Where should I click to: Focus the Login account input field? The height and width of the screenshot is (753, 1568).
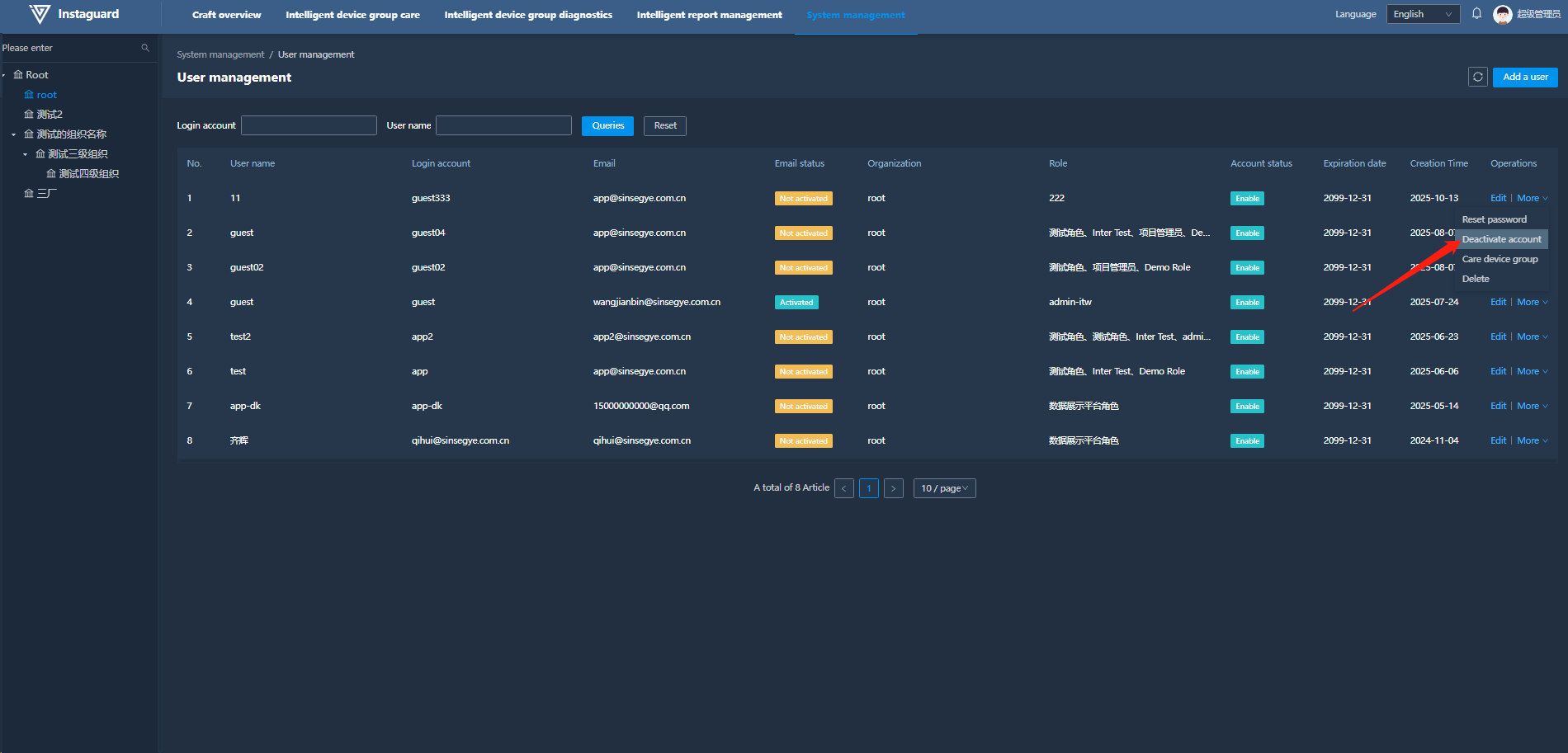[x=309, y=125]
